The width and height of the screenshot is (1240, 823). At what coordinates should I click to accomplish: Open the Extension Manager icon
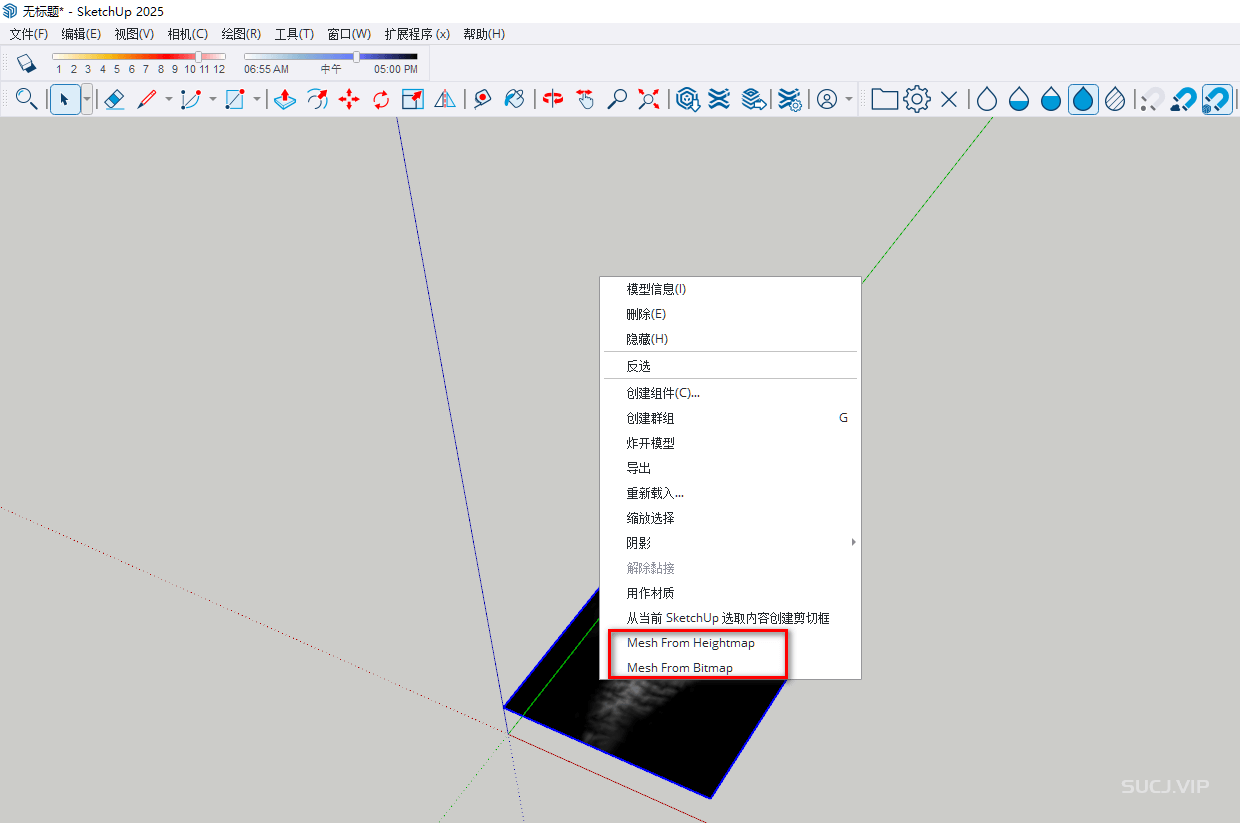(789, 99)
